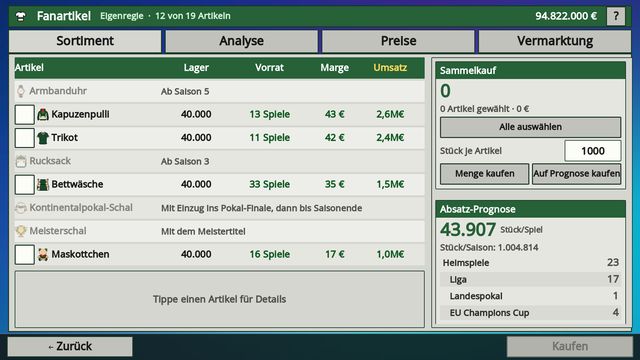Click the Maskottchen mascot icon
Screen dimensions: 640x360
point(43,254)
